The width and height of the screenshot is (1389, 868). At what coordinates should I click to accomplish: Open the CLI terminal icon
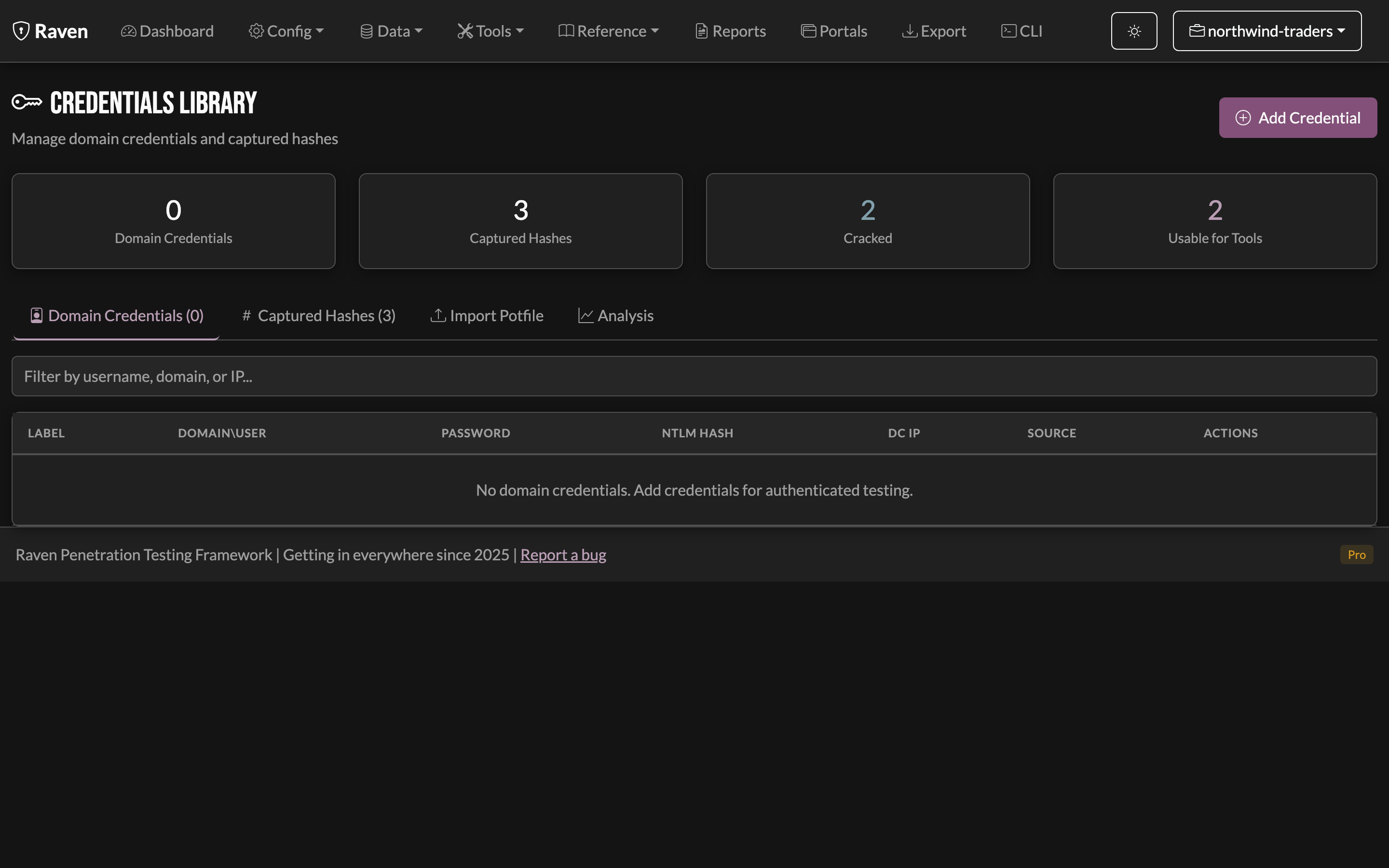[x=1008, y=31]
